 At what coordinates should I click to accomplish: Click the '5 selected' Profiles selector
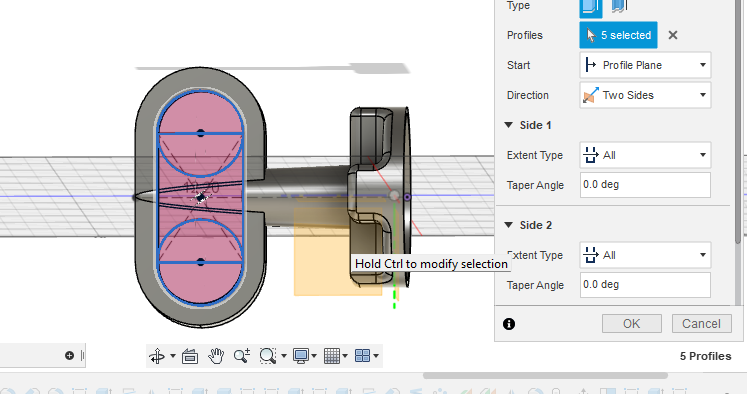(618, 35)
